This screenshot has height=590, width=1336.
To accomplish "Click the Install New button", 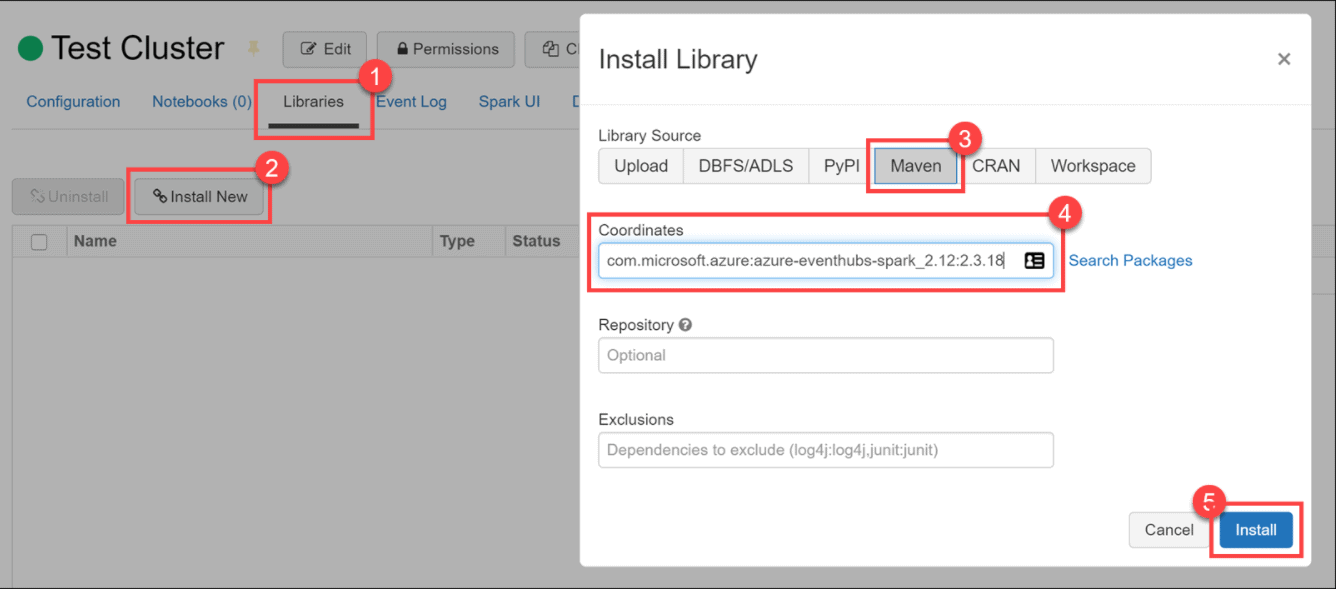I will coord(200,197).
